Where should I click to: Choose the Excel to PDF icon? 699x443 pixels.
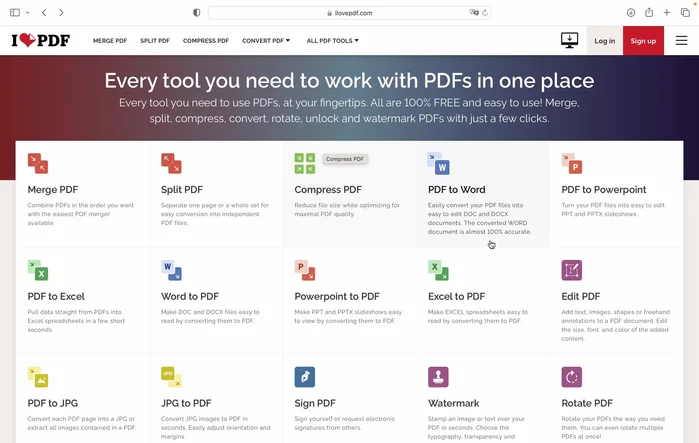(x=439, y=270)
